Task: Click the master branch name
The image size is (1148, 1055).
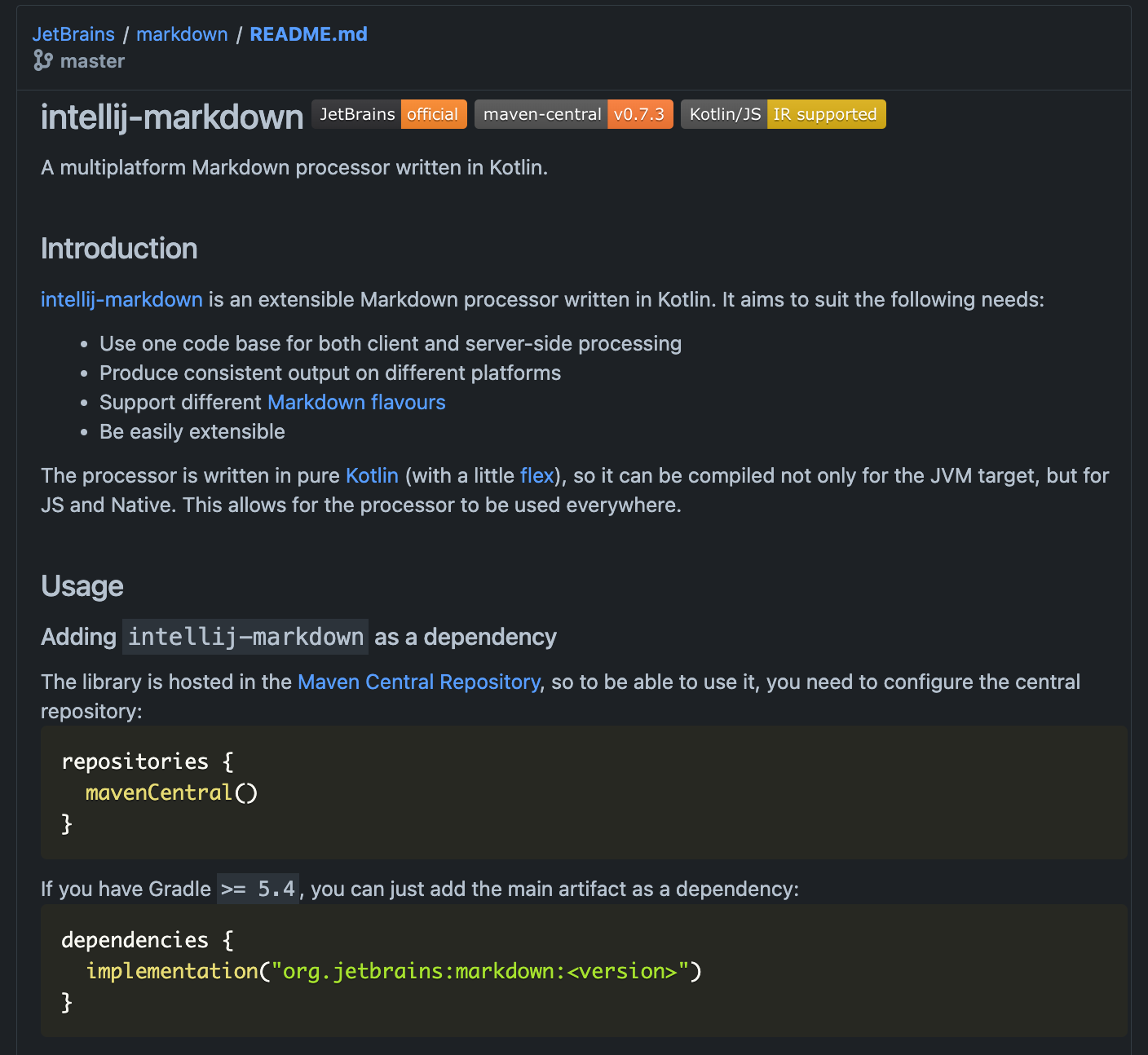Action: pyautogui.click(x=92, y=61)
